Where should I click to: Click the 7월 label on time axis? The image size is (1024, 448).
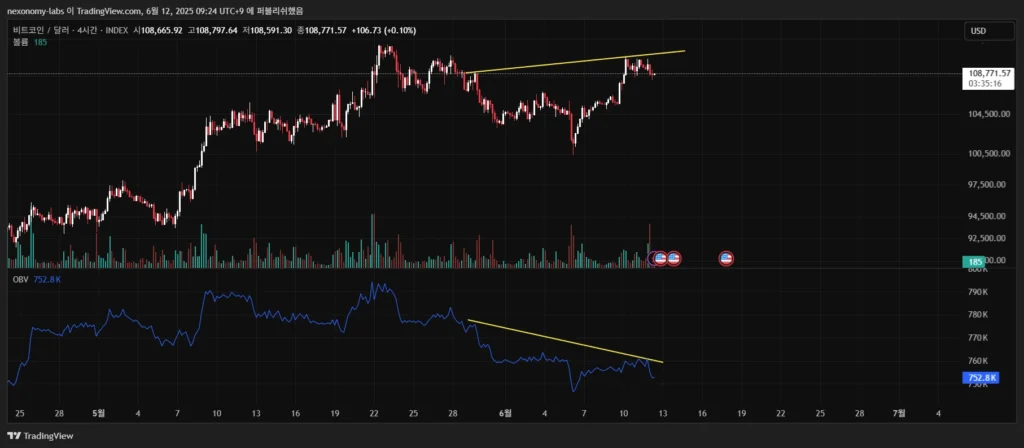point(898,412)
